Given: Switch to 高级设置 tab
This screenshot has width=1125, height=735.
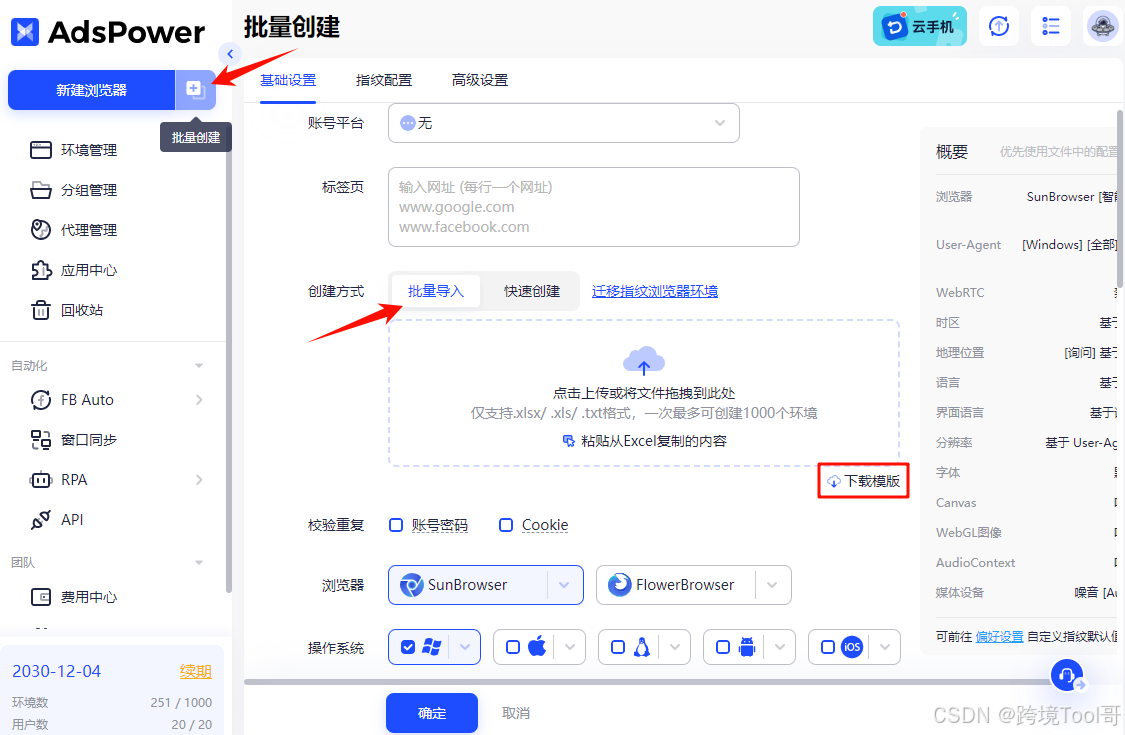Looking at the screenshot, I should (480, 80).
